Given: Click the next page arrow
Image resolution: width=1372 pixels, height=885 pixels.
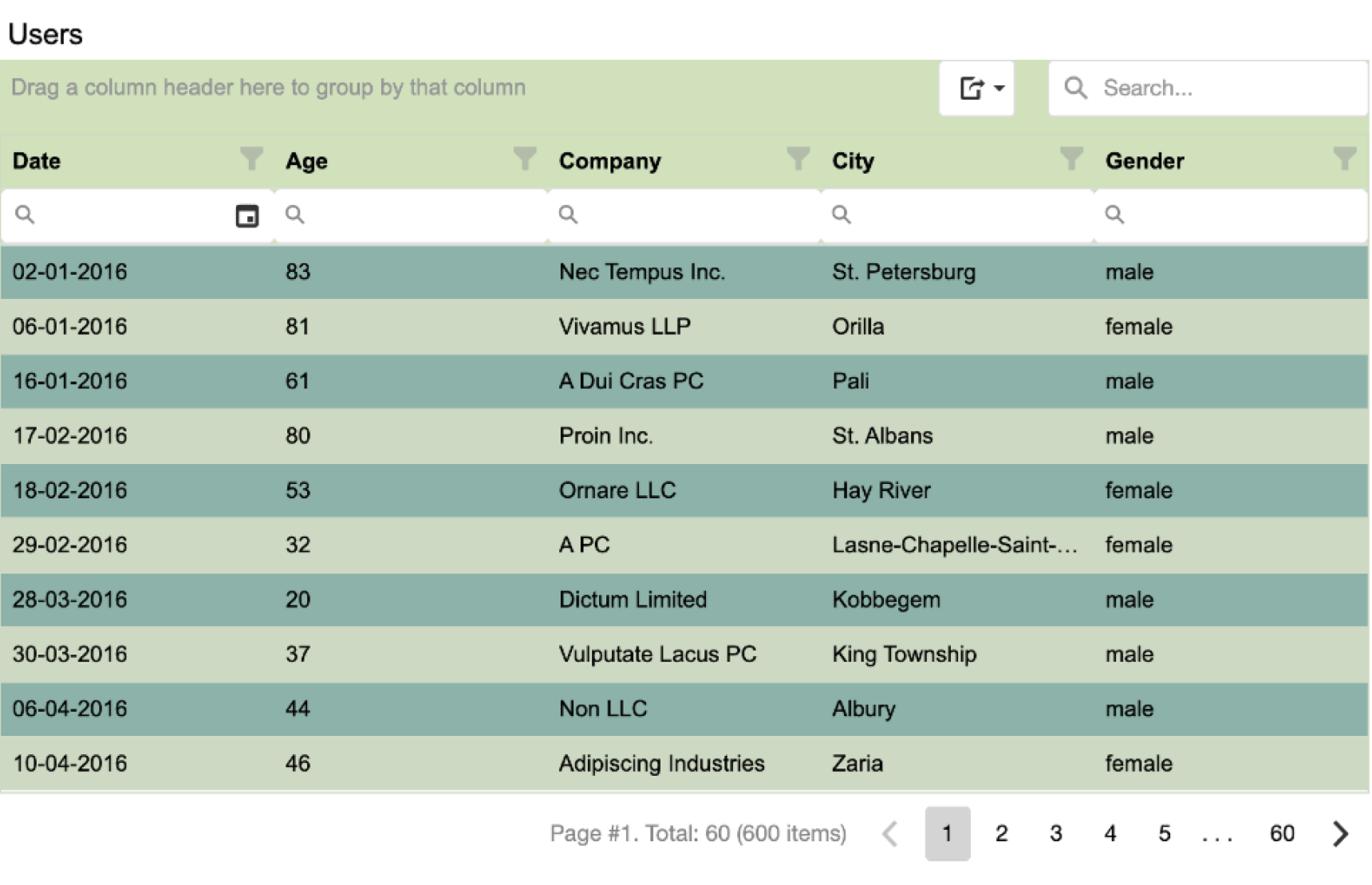Looking at the screenshot, I should (1341, 834).
